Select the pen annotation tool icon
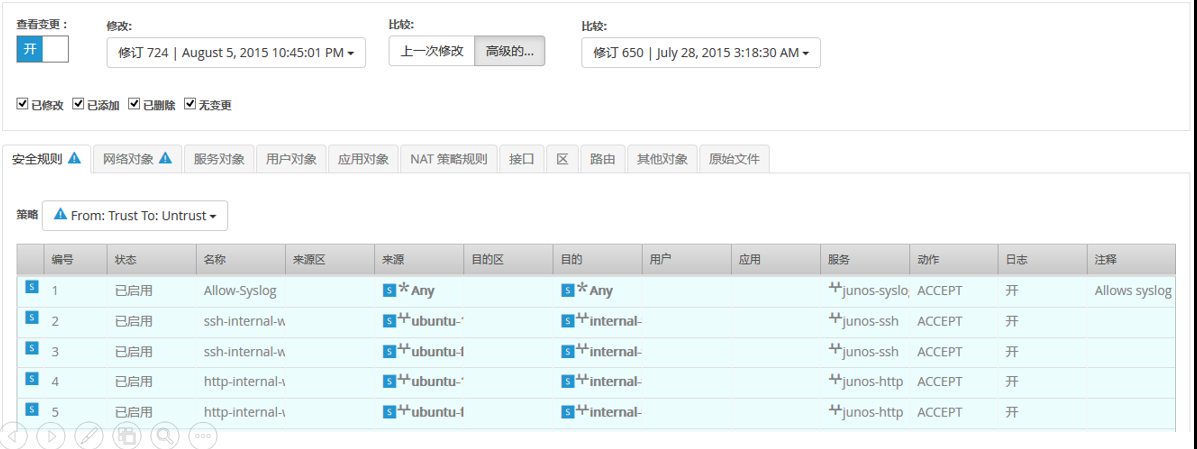This screenshot has height=449, width=1197. pos(89,435)
